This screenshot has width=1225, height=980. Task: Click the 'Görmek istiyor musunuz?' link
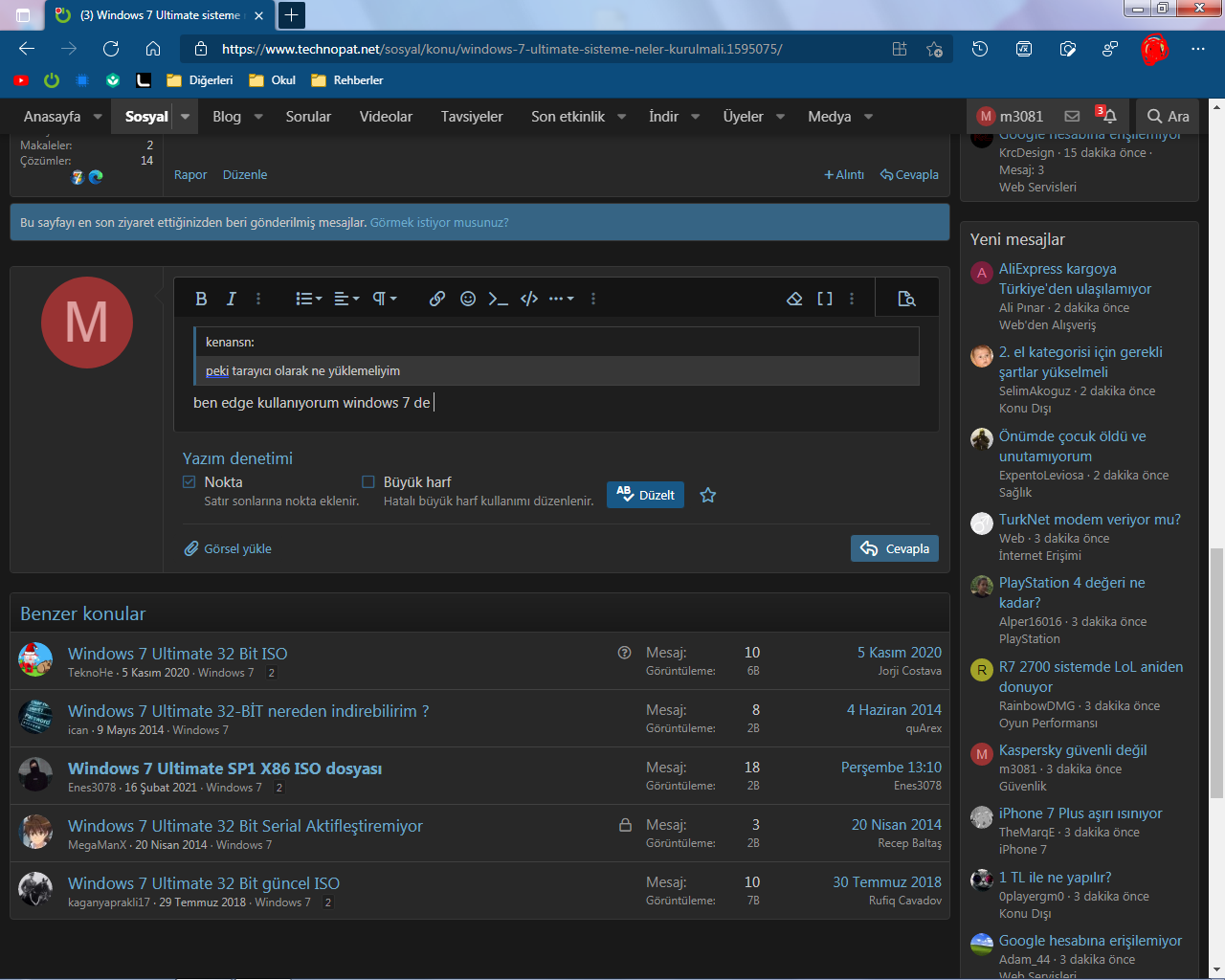pos(439,223)
